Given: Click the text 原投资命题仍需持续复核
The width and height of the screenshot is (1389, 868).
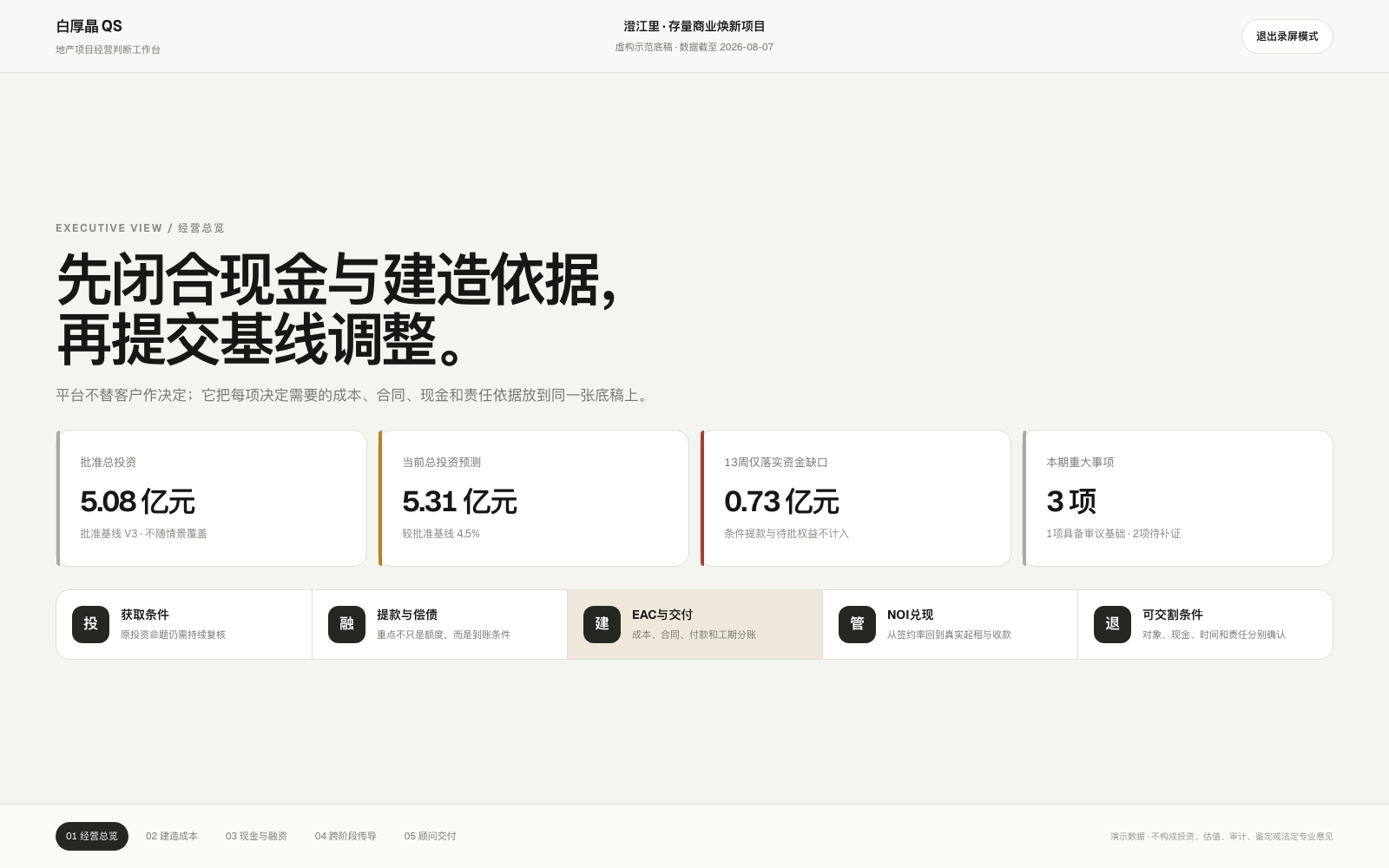Looking at the screenshot, I should (173, 635).
